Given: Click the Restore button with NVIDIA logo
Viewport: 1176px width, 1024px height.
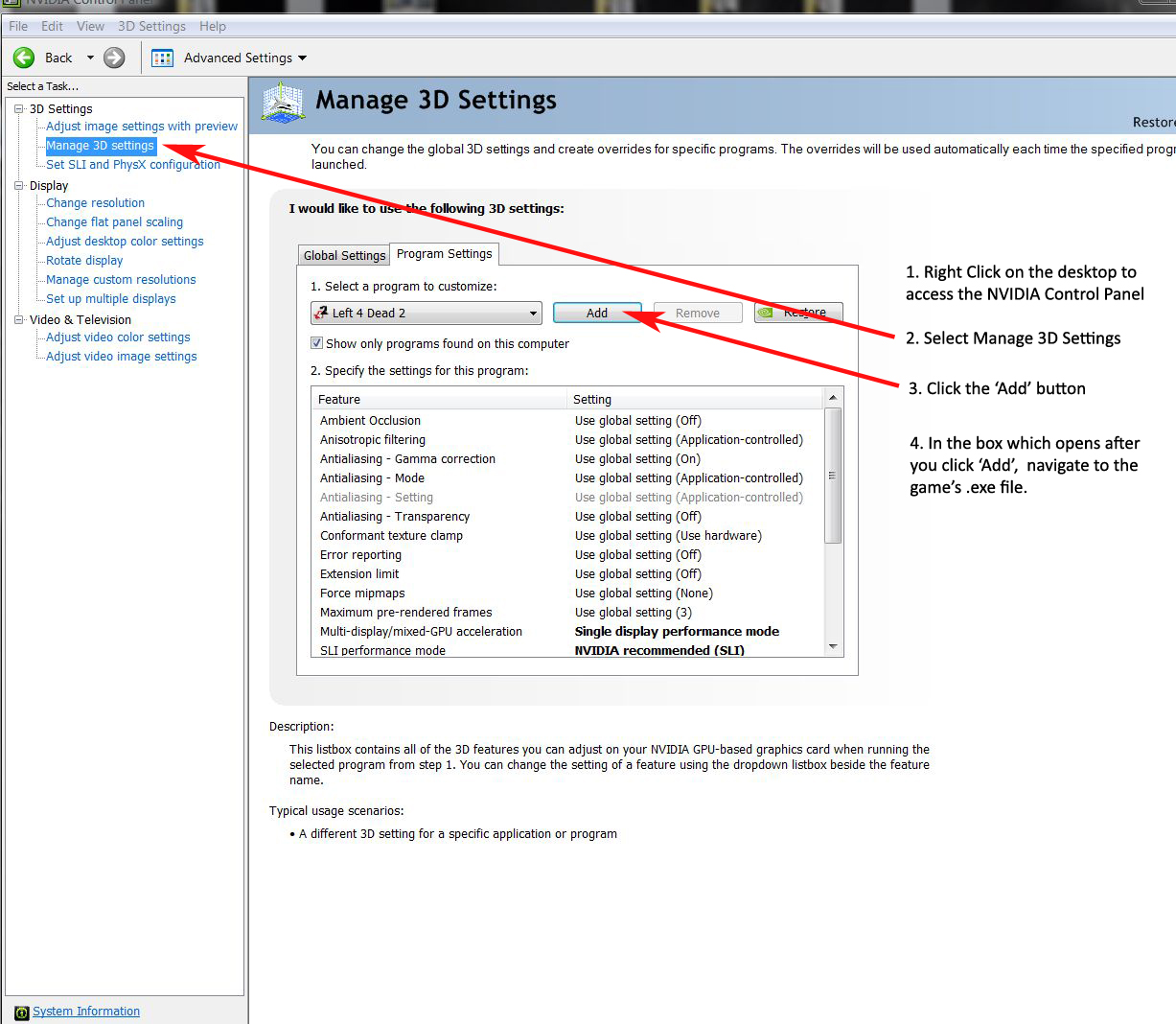Looking at the screenshot, I should pos(798,313).
